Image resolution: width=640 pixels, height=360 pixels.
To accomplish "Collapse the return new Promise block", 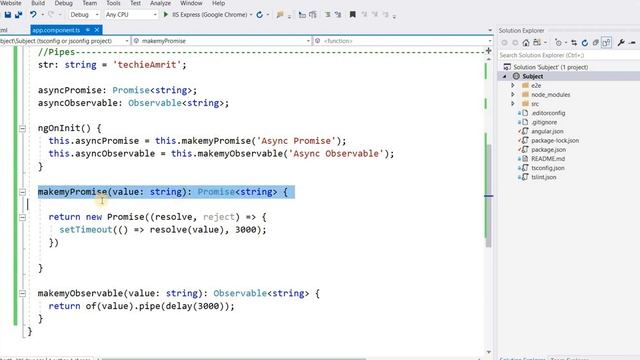I will (22, 217).
